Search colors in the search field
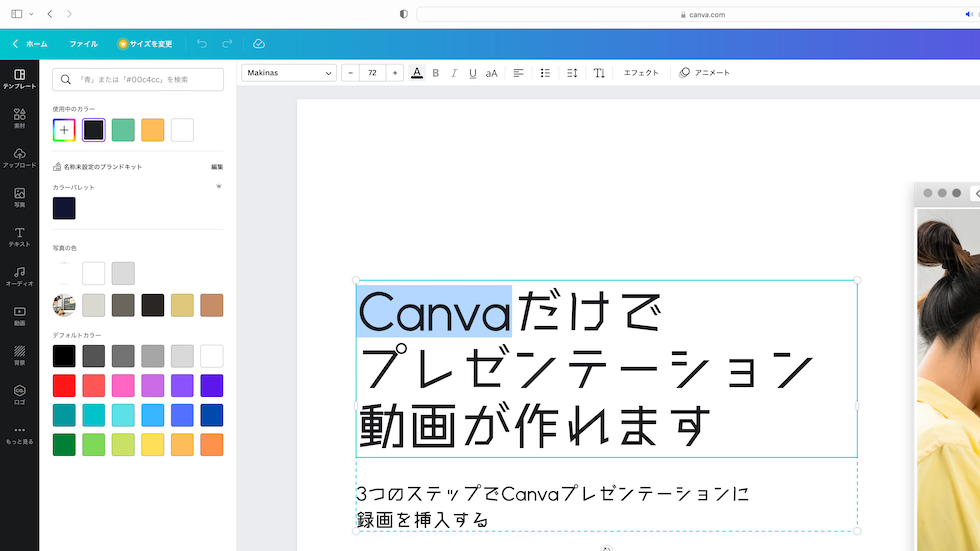 [x=138, y=79]
